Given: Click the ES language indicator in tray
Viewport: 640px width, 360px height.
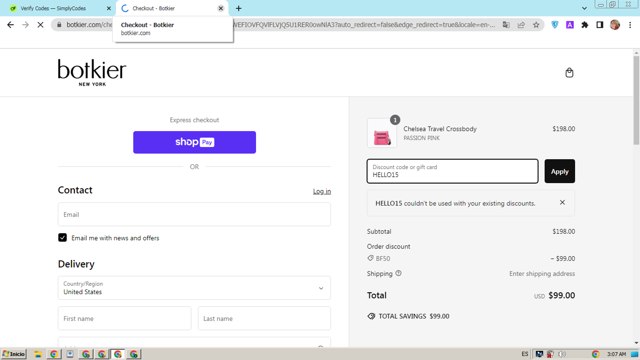Looking at the screenshot, I should pos(524,354).
